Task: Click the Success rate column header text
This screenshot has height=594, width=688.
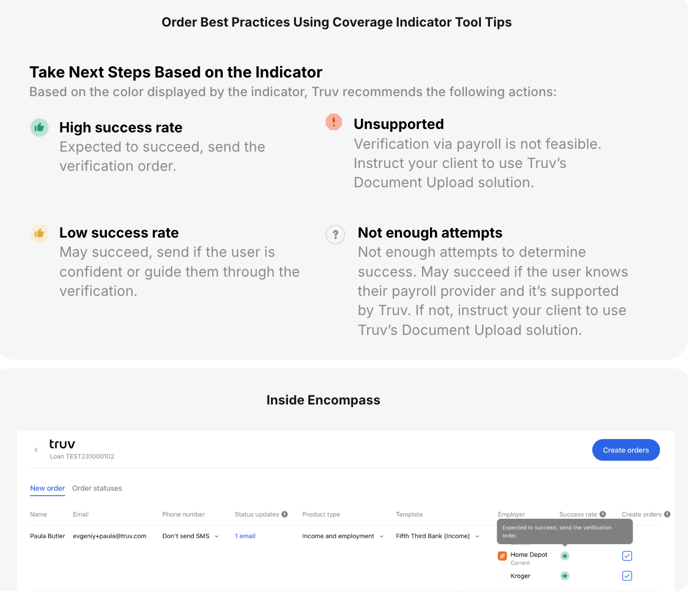Action: tap(578, 514)
